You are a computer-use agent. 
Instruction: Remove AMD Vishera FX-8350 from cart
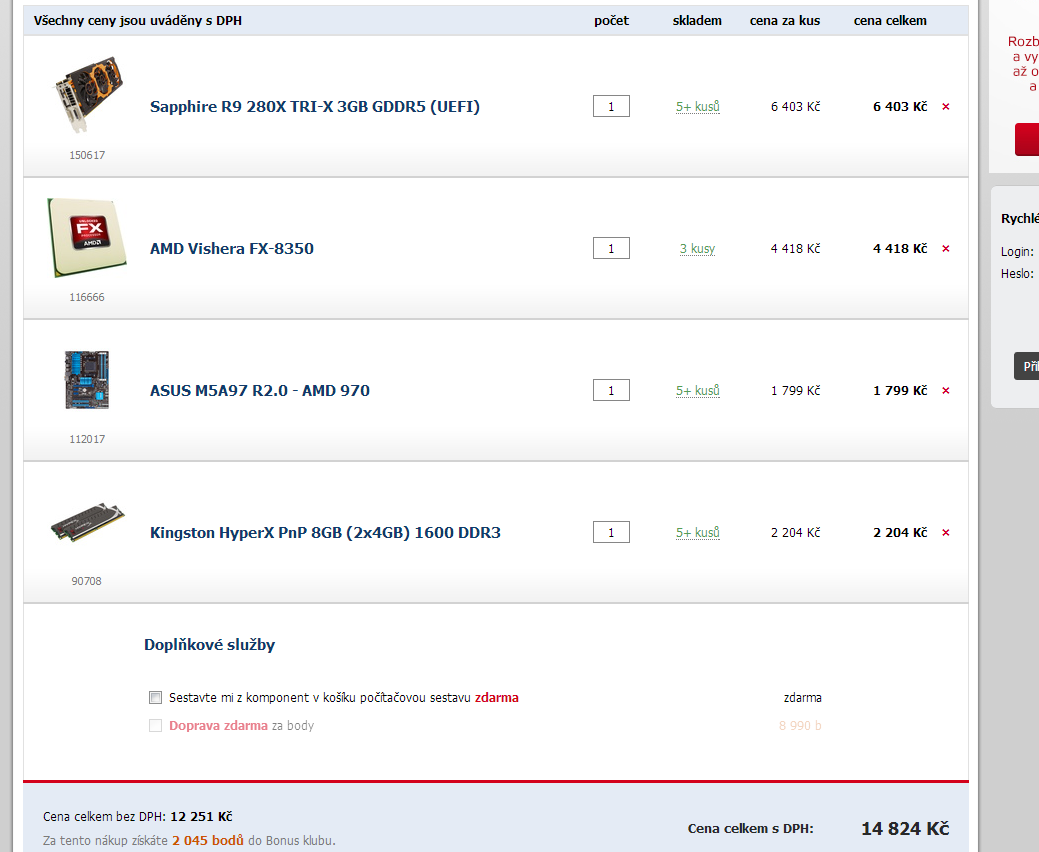coord(946,249)
